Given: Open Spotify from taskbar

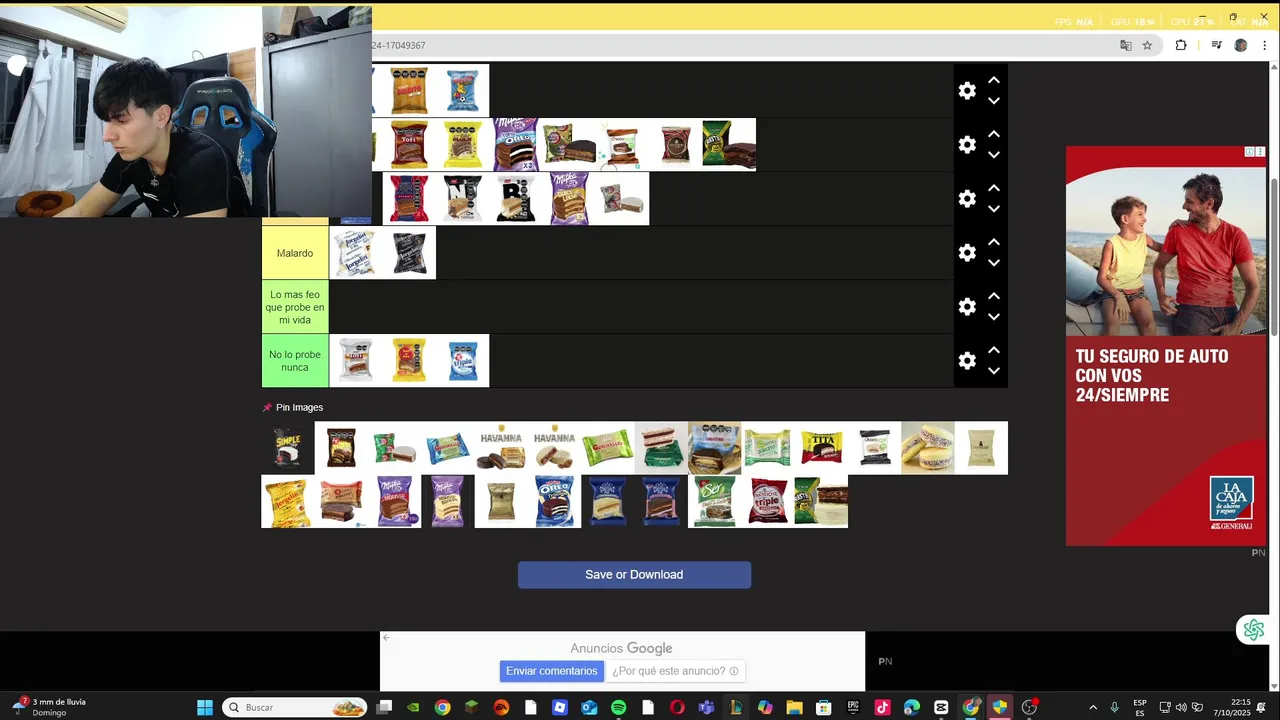Looking at the screenshot, I should (x=618, y=707).
